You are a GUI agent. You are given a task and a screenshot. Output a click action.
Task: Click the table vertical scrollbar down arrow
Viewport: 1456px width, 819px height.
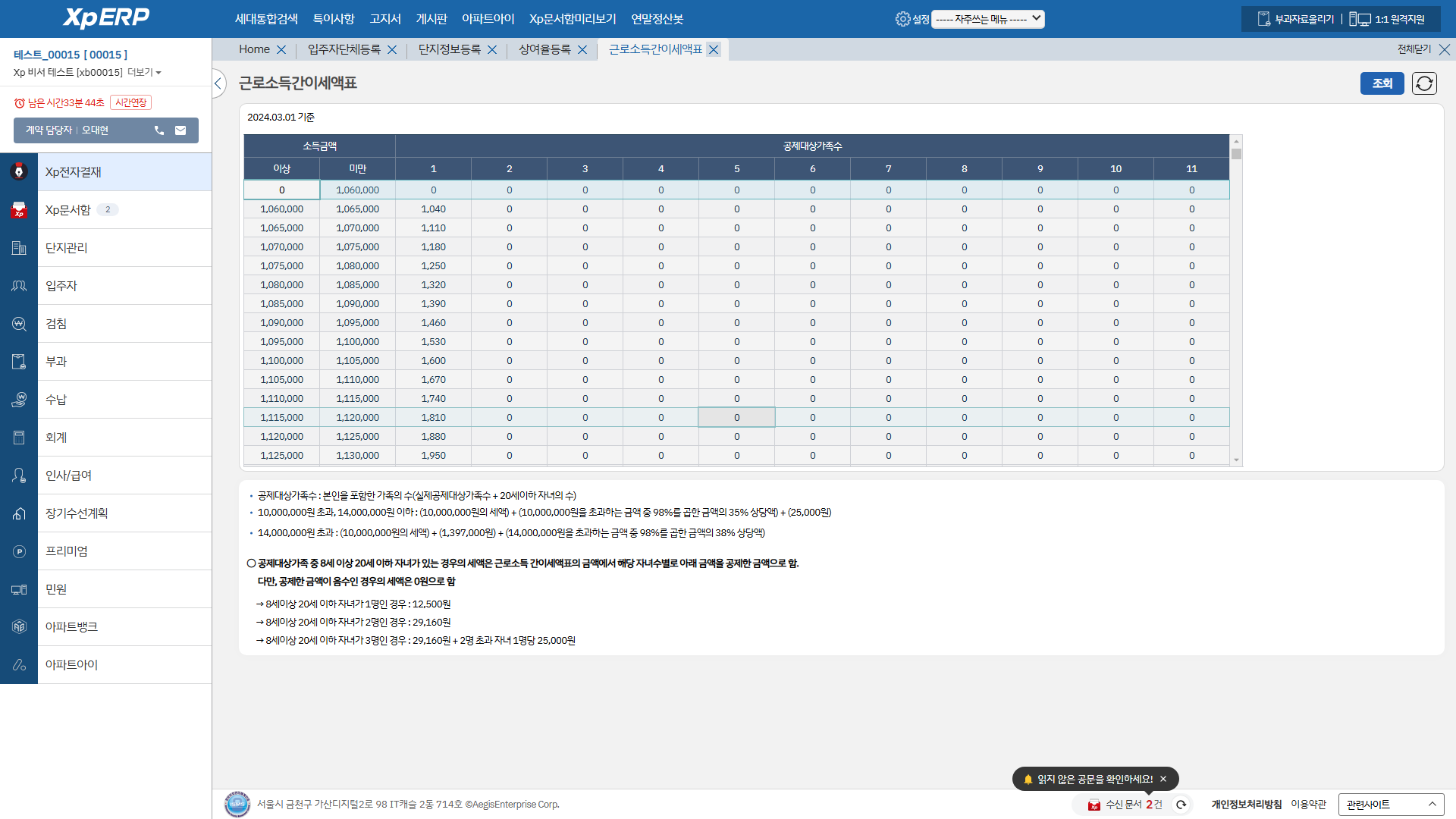coord(1236,460)
